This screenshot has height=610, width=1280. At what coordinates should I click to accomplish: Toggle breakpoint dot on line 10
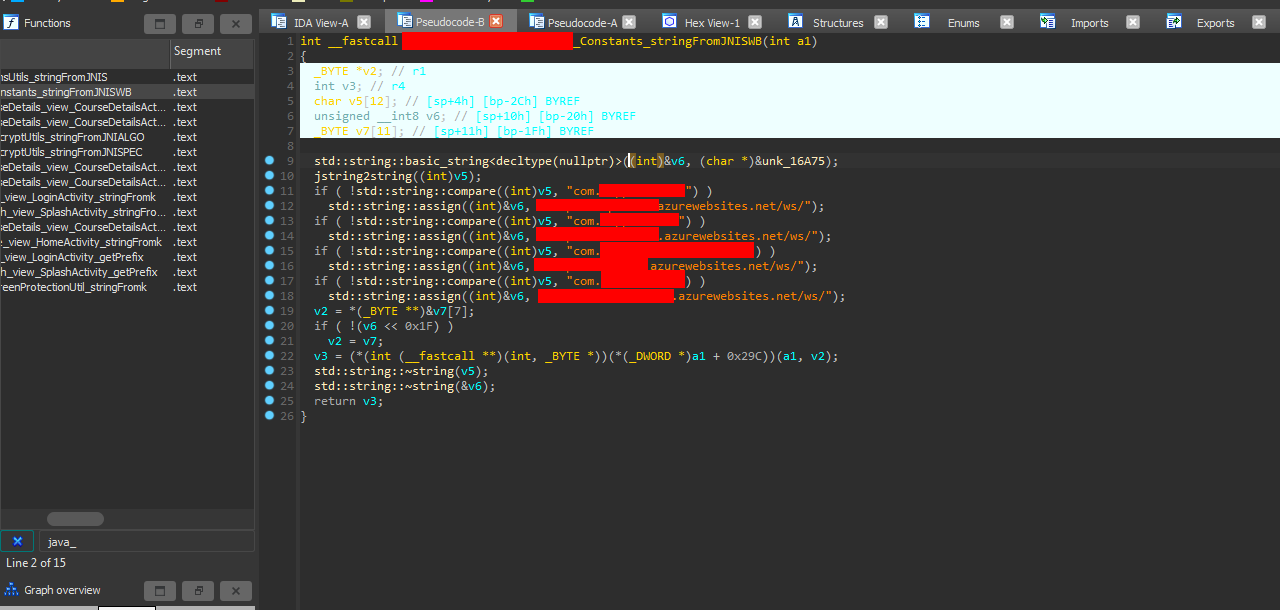click(269, 176)
